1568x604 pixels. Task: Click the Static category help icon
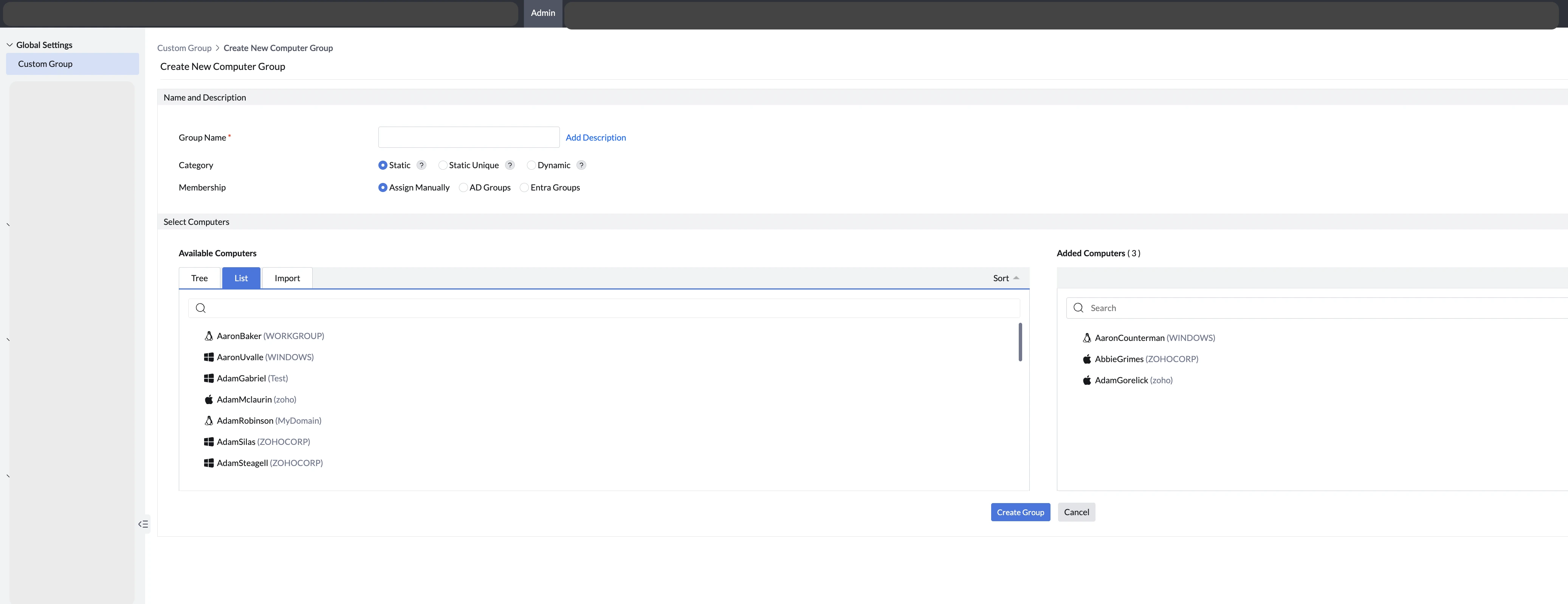[x=421, y=165]
